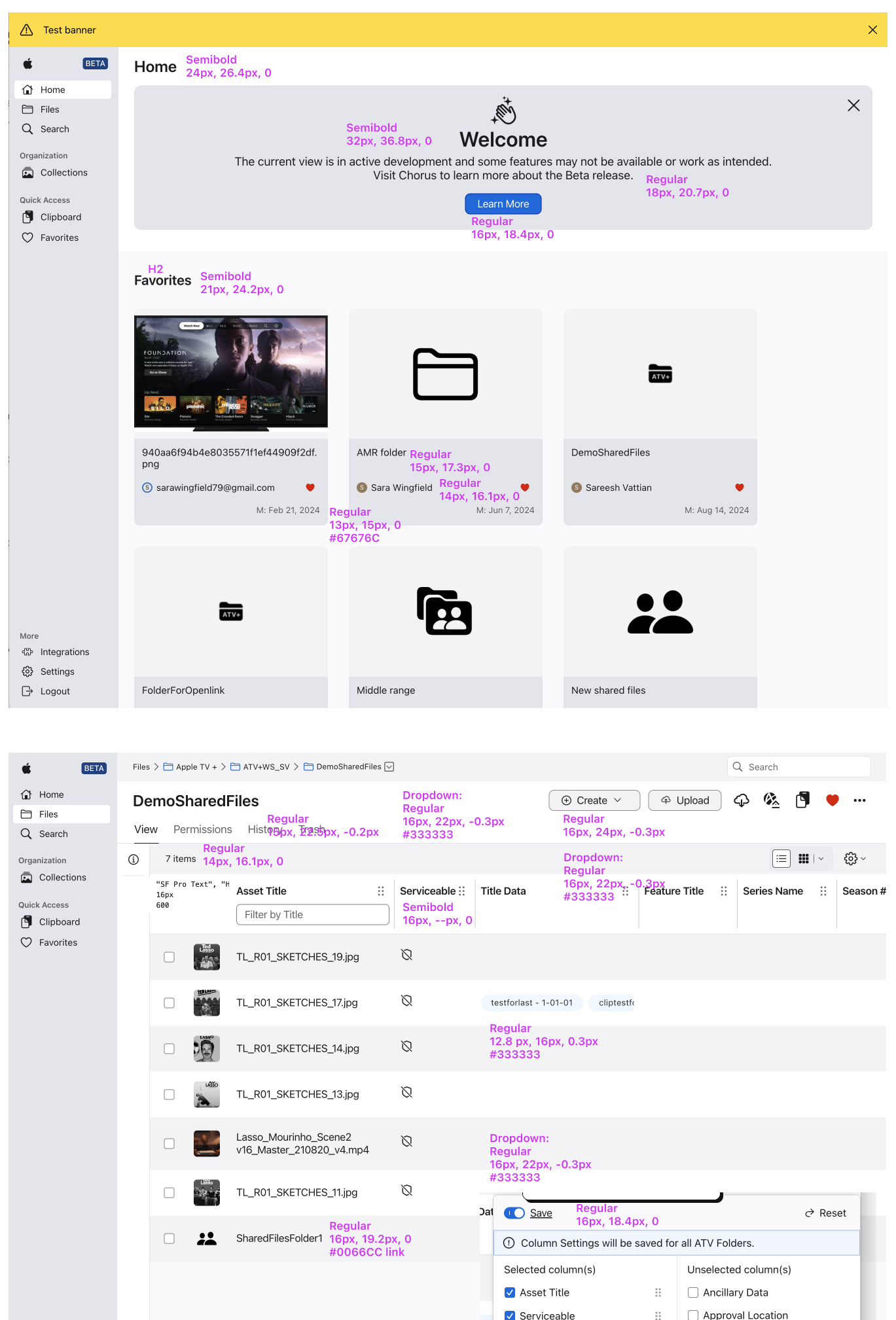Viewport: 896px width, 1320px height.
Task: Toggle the Save switch in column settings
Action: pyautogui.click(x=514, y=1213)
